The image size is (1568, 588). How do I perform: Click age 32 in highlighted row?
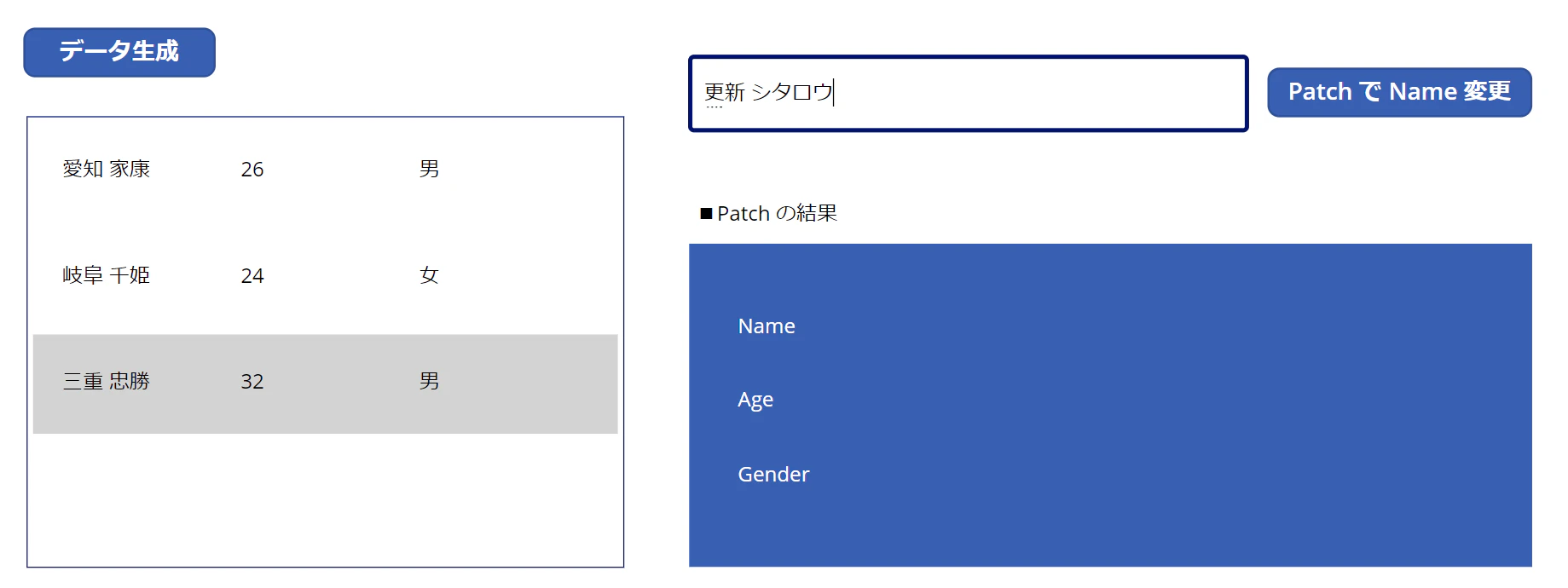252,382
